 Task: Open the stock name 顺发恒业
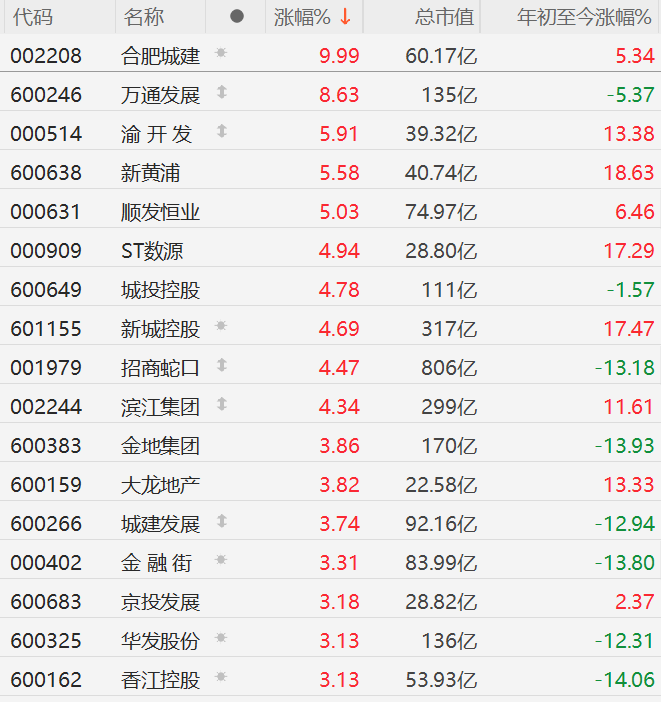pos(160,212)
